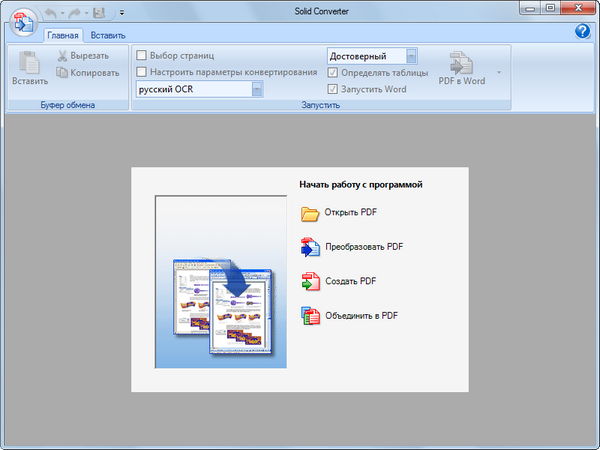Screen dimensions: 600x450
Task: Expand the quick access toolbar customize arrow
Action: (121, 13)
